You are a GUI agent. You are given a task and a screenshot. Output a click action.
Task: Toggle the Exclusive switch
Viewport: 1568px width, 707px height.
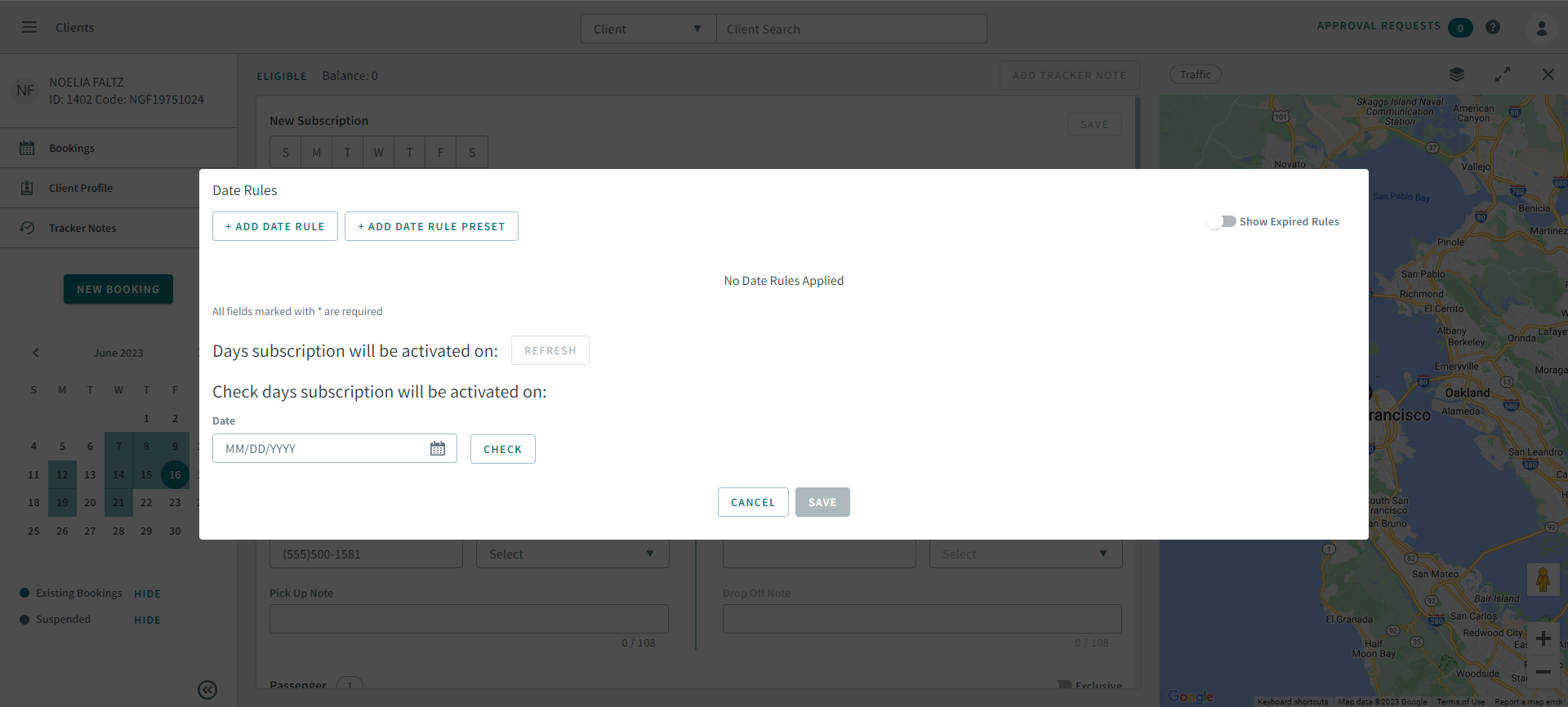[x=1064, y=686]
